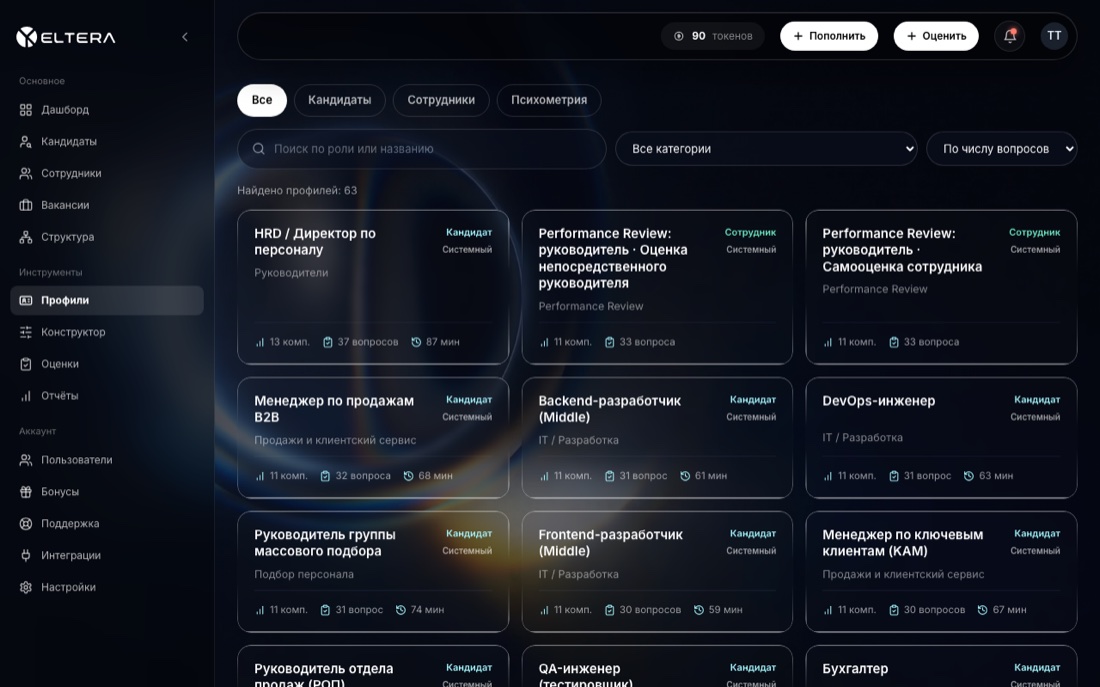The width and height of the screenshot is (1100, 687).
Task: Open the Бухгалтер profile card
Action: (941, 666)
